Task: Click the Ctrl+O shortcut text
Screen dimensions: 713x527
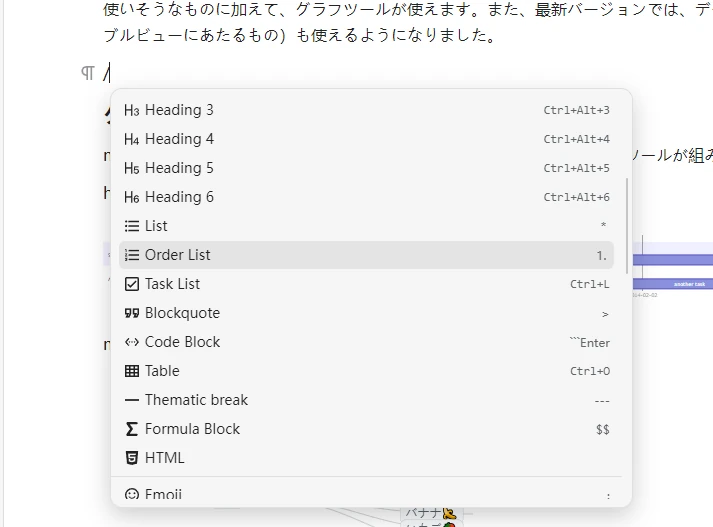Action: click(590, 371)
